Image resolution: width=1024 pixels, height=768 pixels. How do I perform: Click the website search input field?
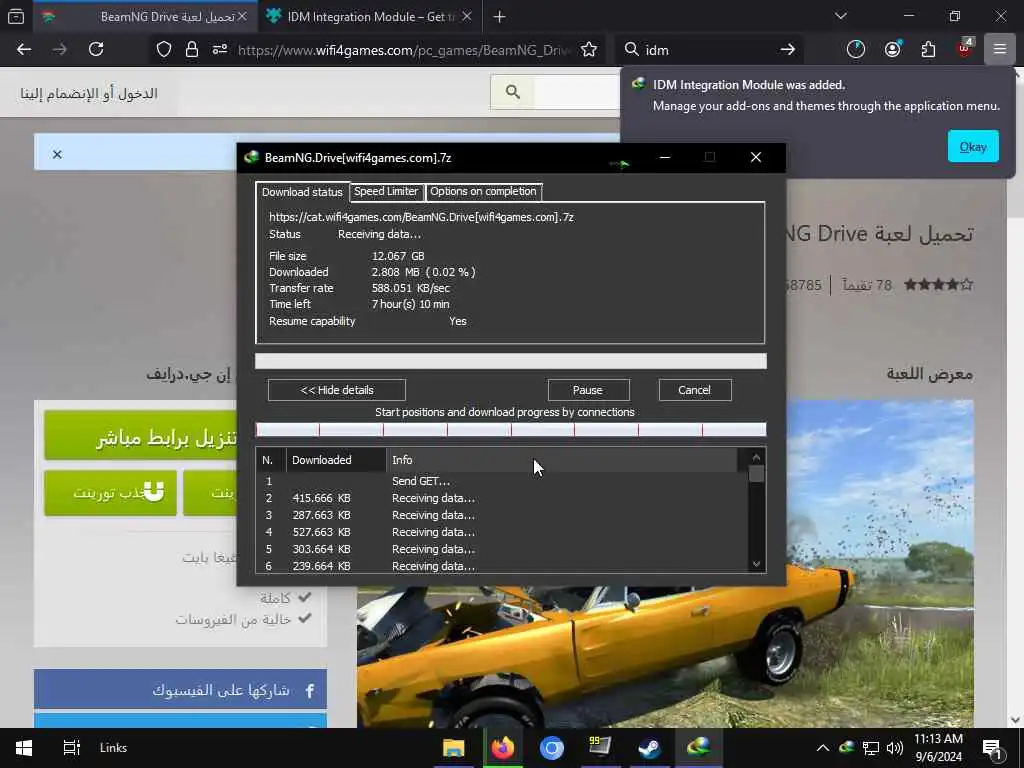577,93
